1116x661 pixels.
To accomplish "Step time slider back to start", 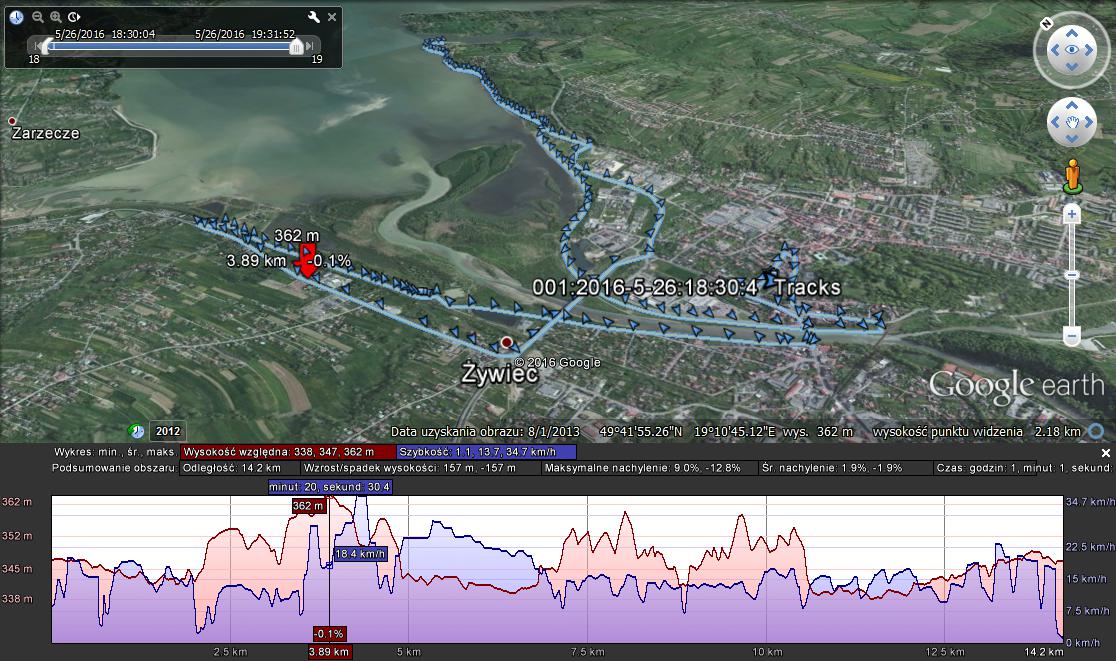I will (36, 46).
